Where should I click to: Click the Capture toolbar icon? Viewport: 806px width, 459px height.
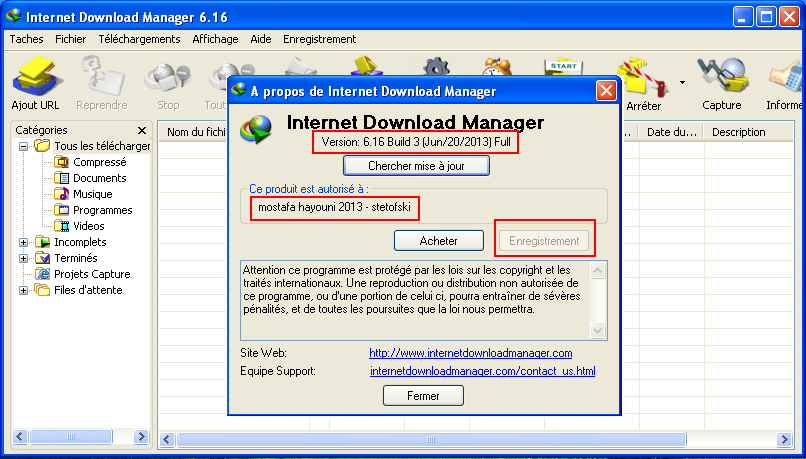[722, 76]
